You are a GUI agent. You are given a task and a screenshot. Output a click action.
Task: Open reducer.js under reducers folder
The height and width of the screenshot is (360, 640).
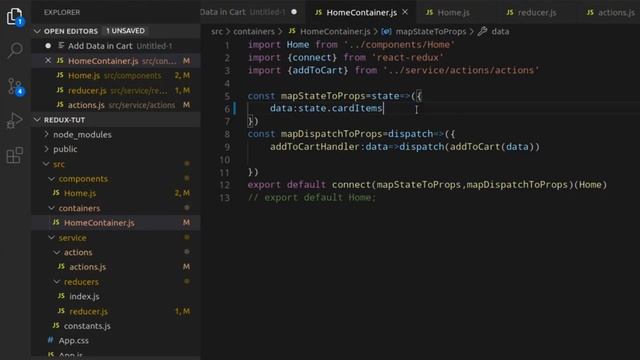(x=116, y=311)
